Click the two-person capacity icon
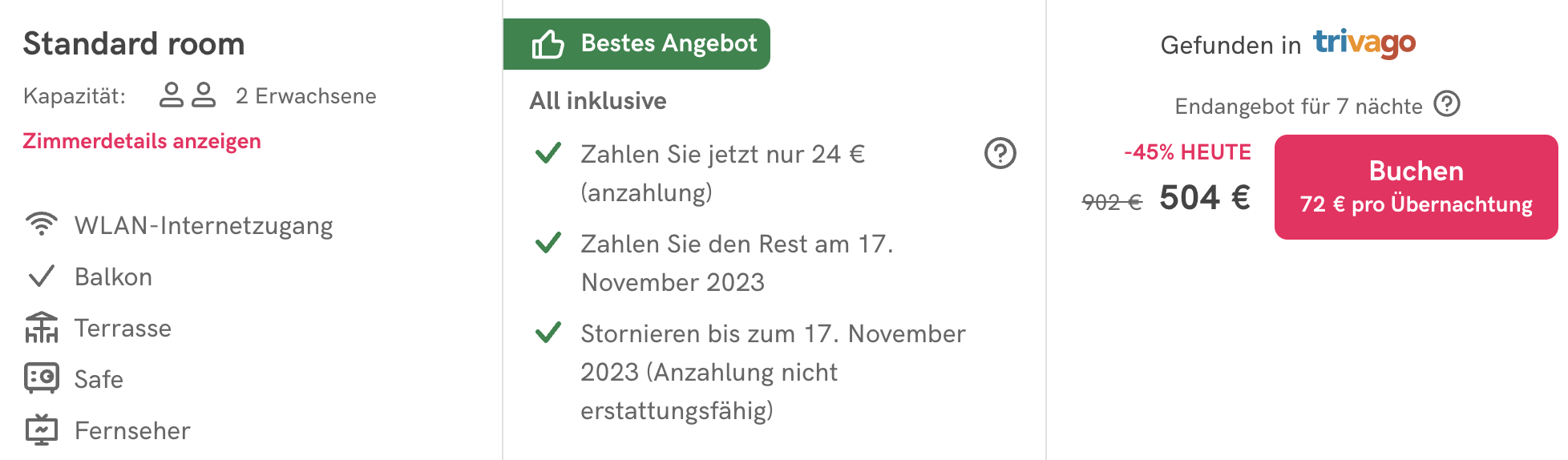Screen dimensions: 1568x460 188,95
